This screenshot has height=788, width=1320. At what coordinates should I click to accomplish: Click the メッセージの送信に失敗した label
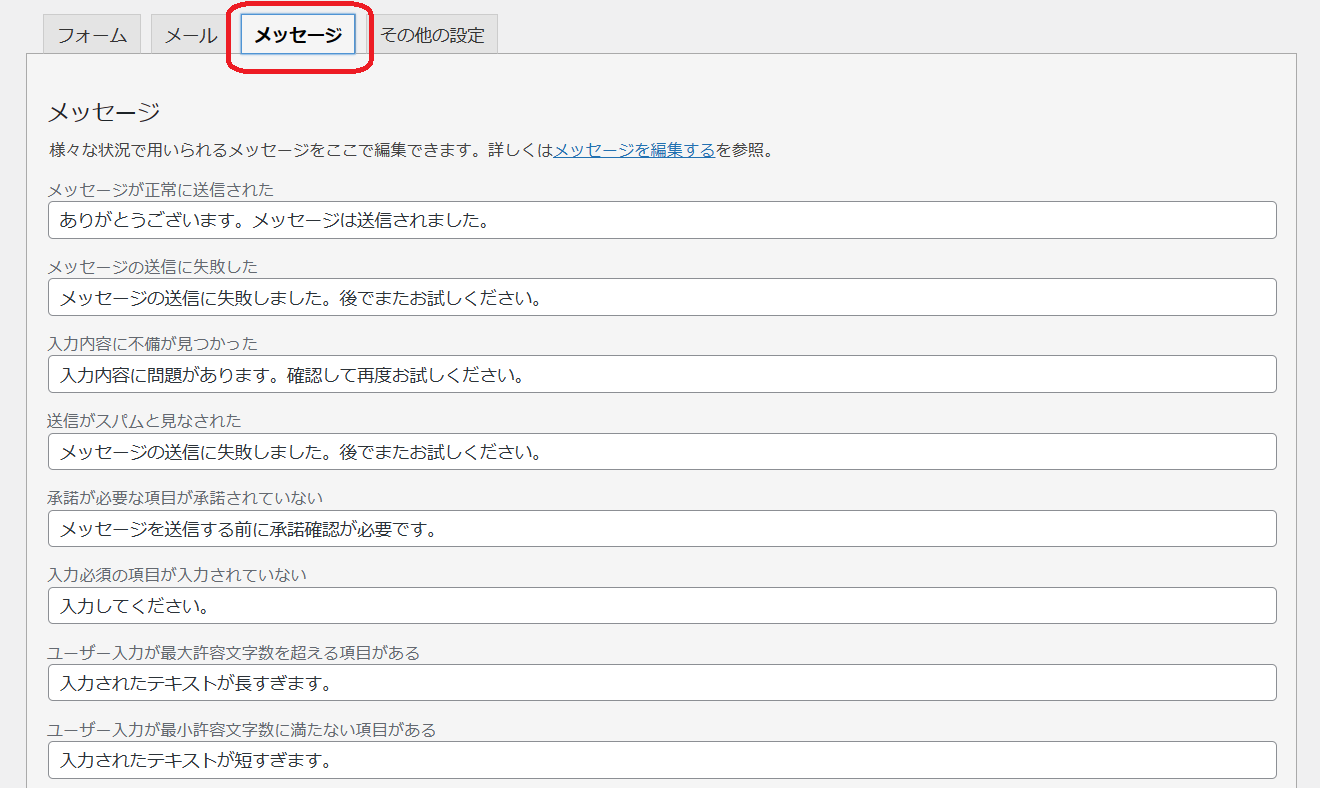coord(153,266)
